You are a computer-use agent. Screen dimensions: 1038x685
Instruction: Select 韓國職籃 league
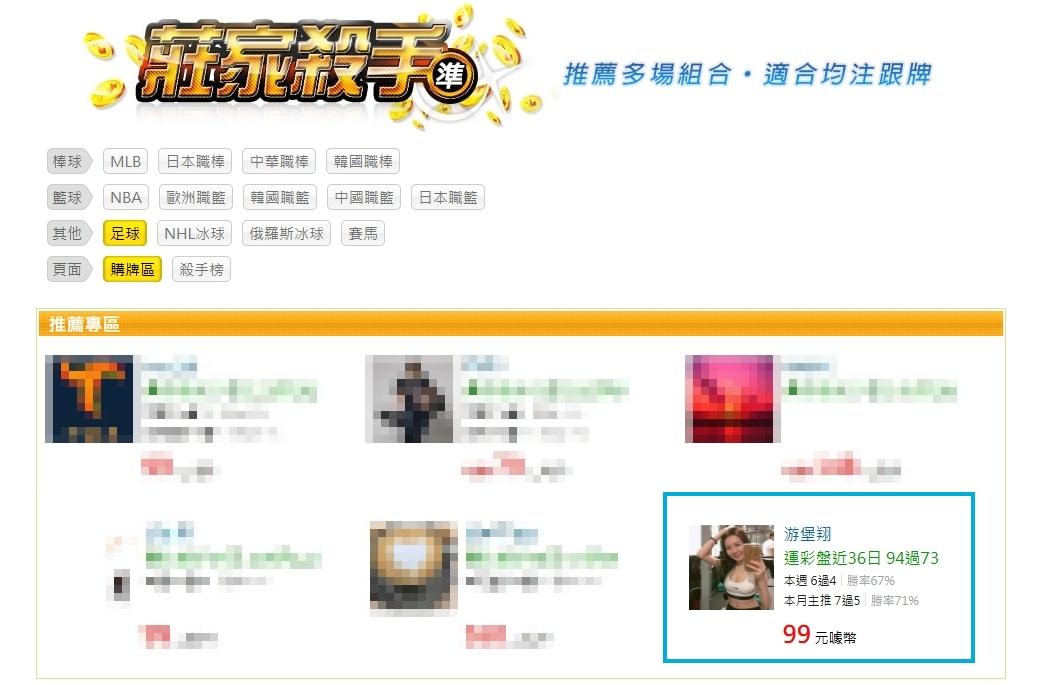point(280,197)
